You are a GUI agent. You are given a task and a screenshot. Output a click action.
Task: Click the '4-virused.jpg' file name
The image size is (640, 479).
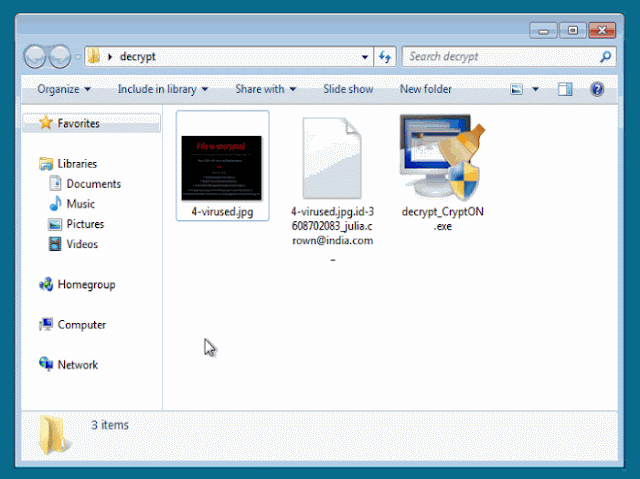(222, 212)
